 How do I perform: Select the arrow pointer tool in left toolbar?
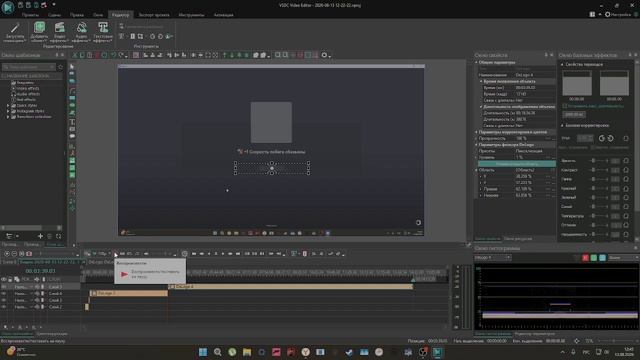click(x=72, y=67)
